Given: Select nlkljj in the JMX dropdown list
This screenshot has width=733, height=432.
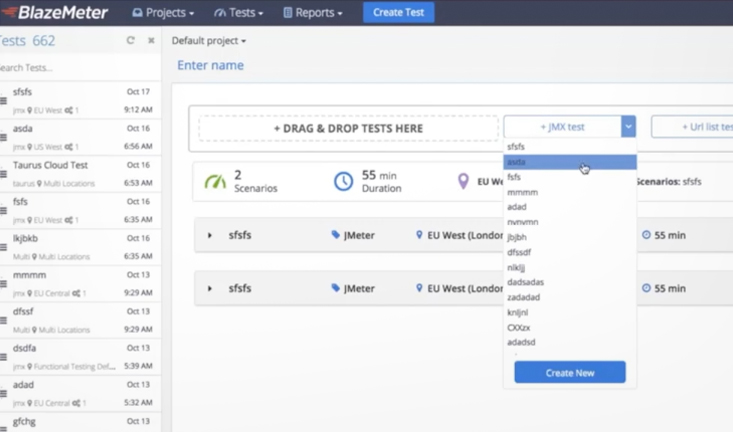Looking at the screenshot, I should click(570, 267).
